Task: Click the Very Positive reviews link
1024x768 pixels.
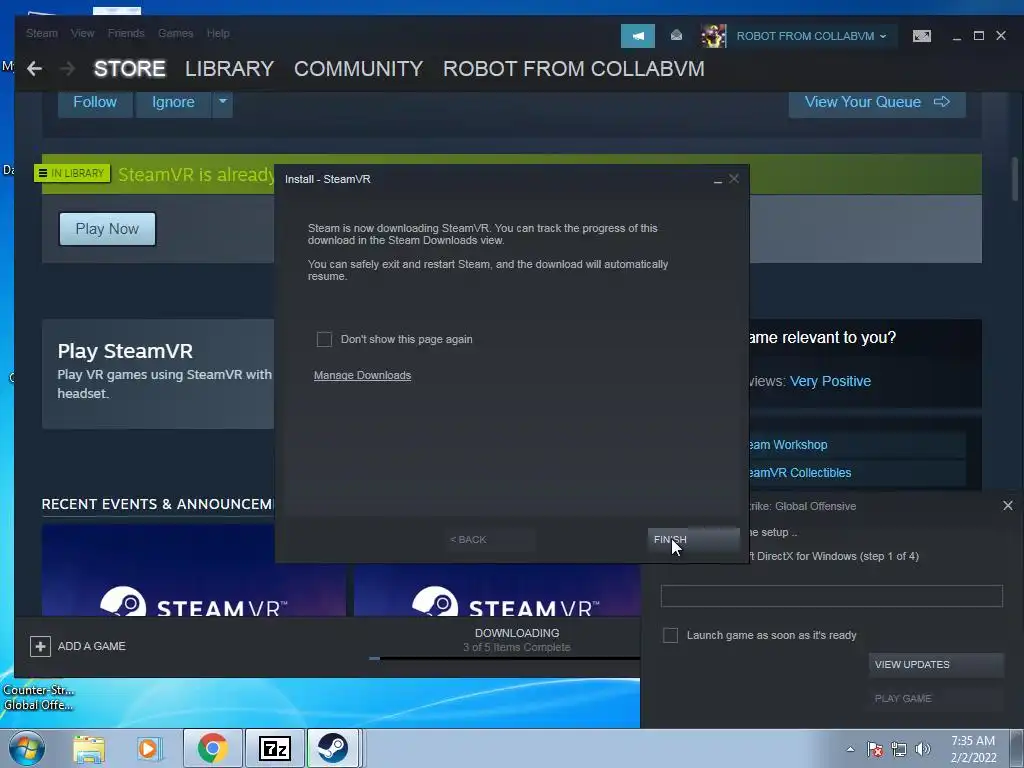Action: [830, 381]
